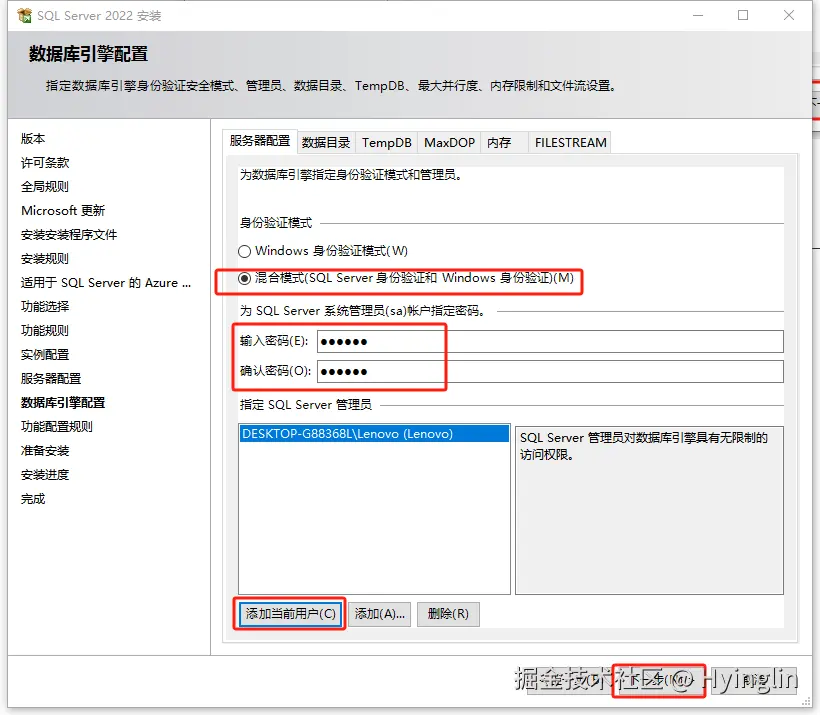Click the SQL Server setup icon in the title bar

[24, 16]
